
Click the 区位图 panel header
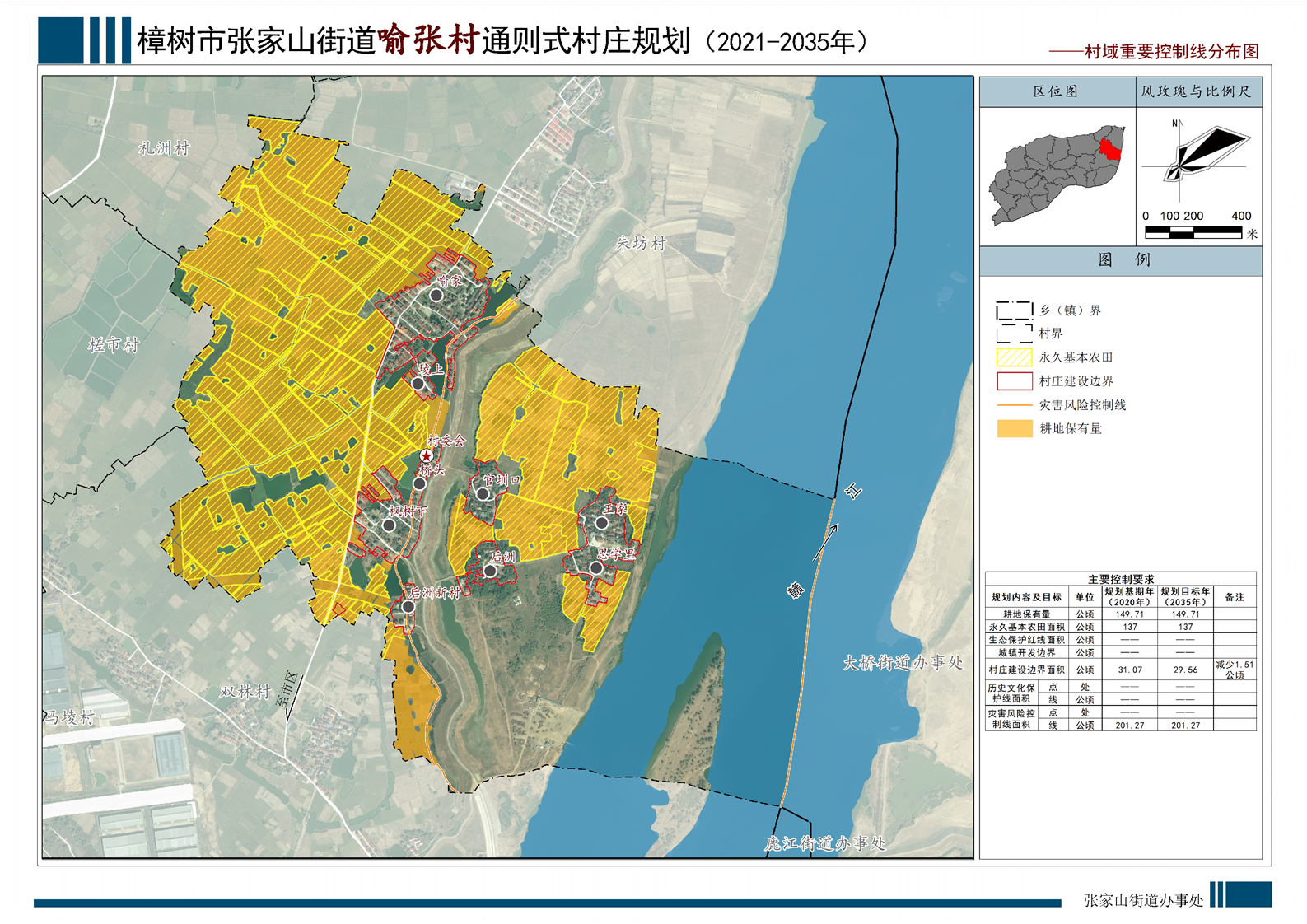coord(1056,91)
